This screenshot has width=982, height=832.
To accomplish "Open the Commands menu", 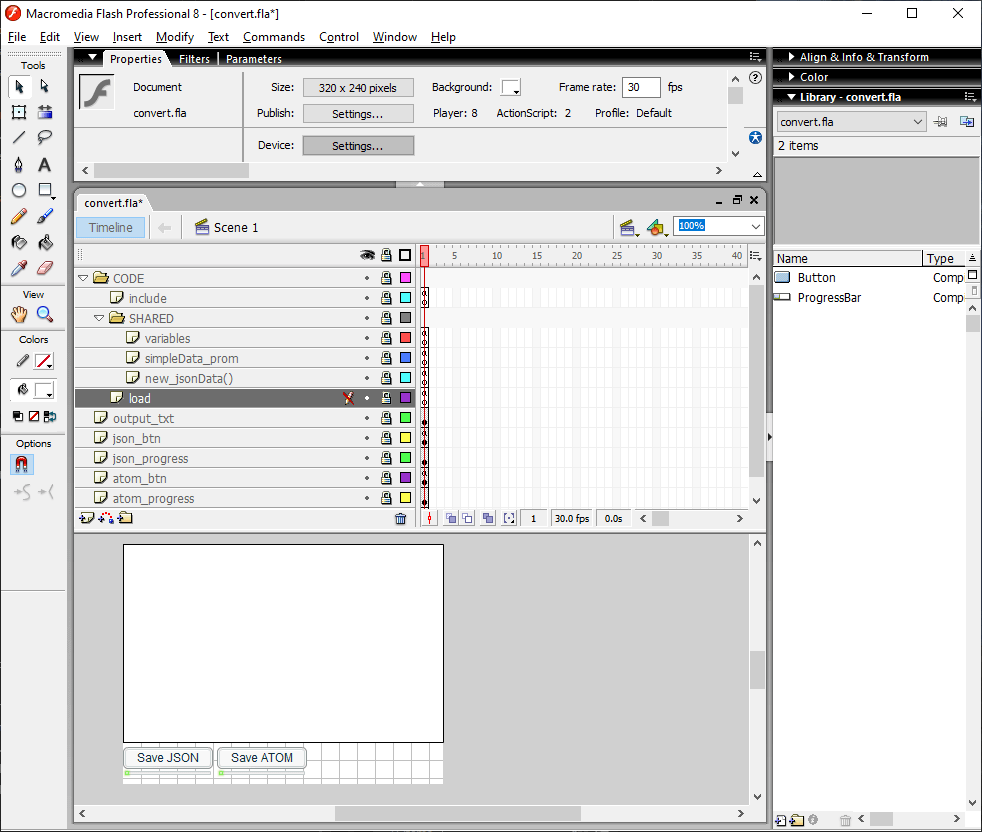I will coord(273,37).
